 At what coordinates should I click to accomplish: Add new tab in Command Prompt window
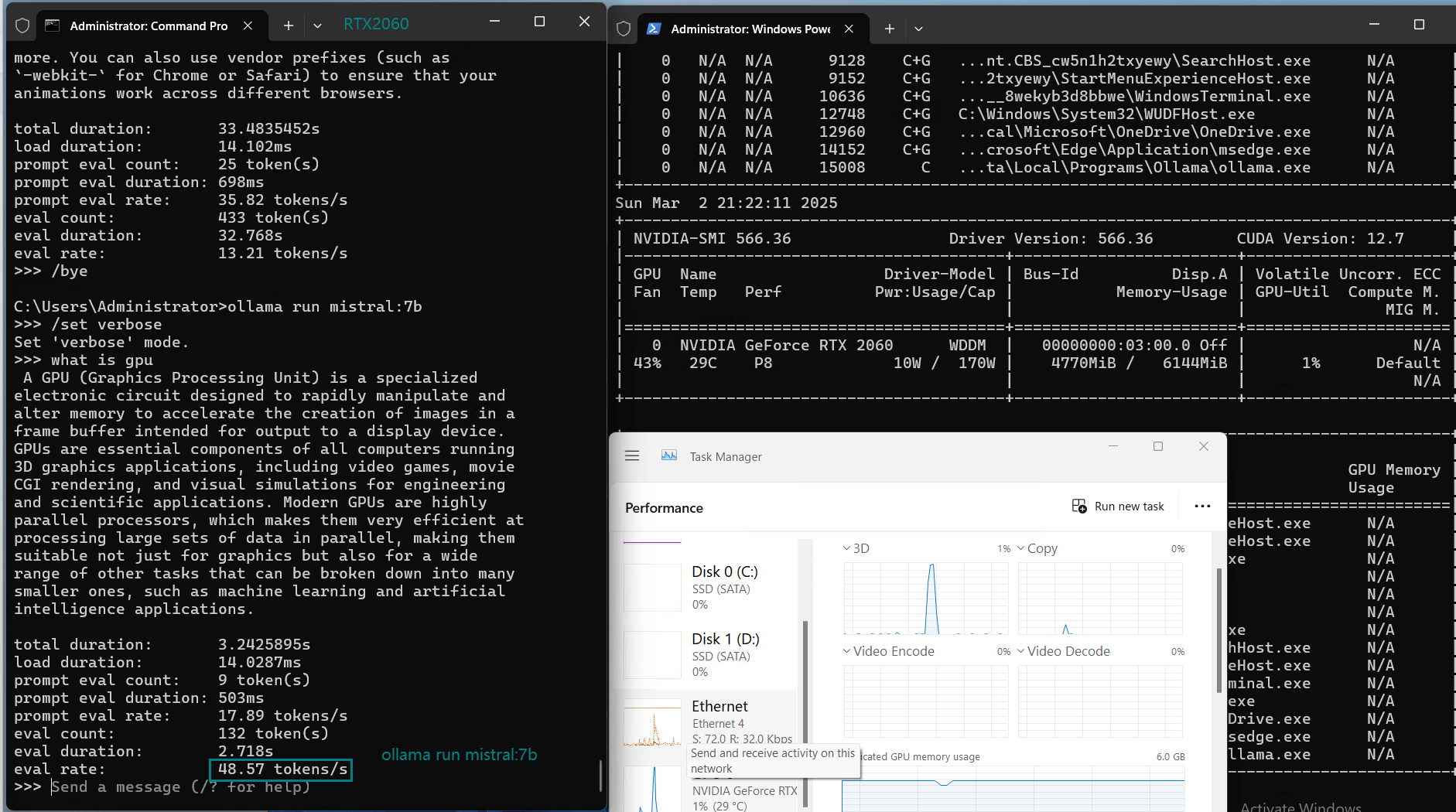click(288, 26)
